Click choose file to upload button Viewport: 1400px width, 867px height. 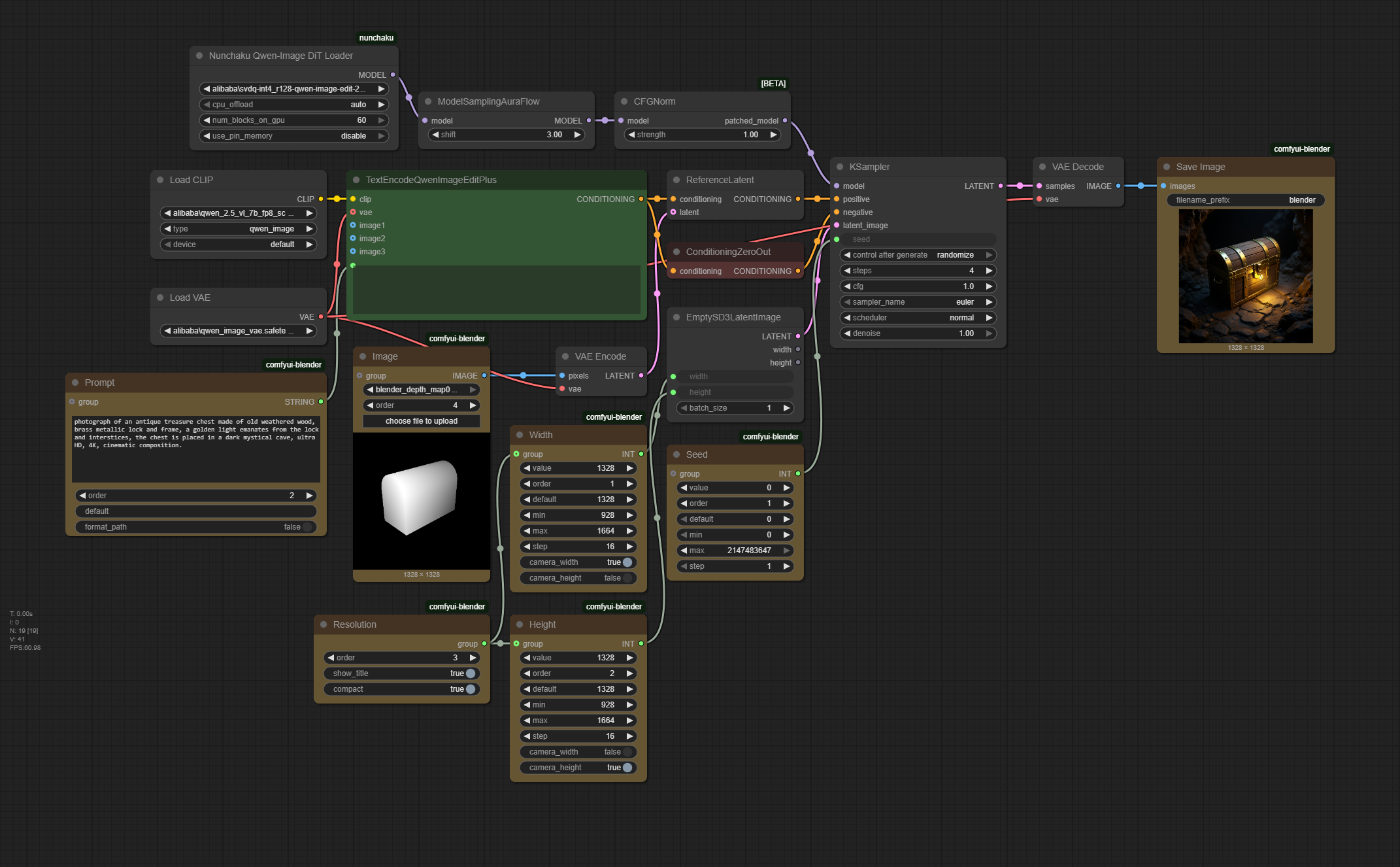(422, 421)
